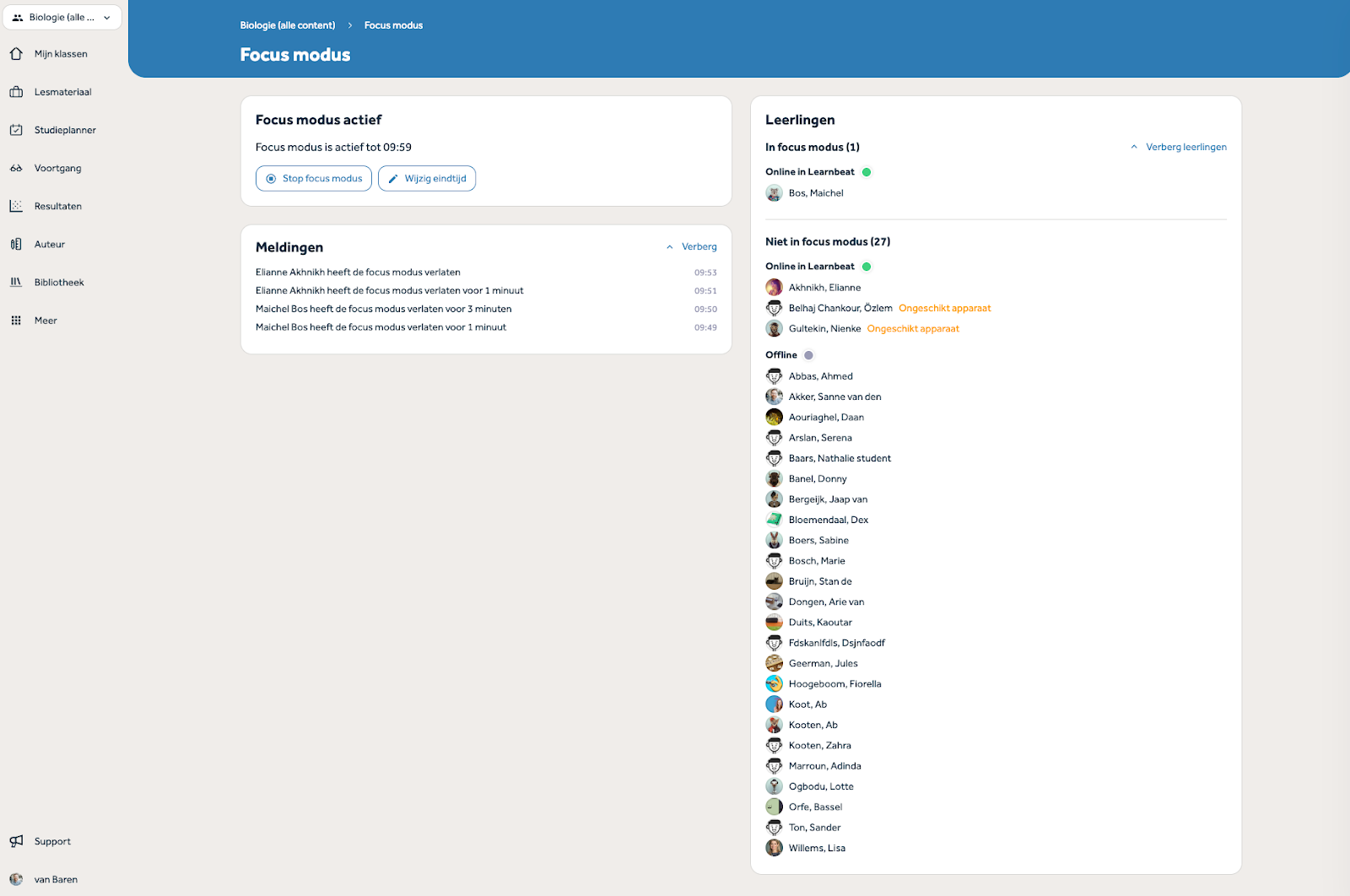Open Resultaten page
Viewport: 1350px width, 896px height.
(58, 206)
